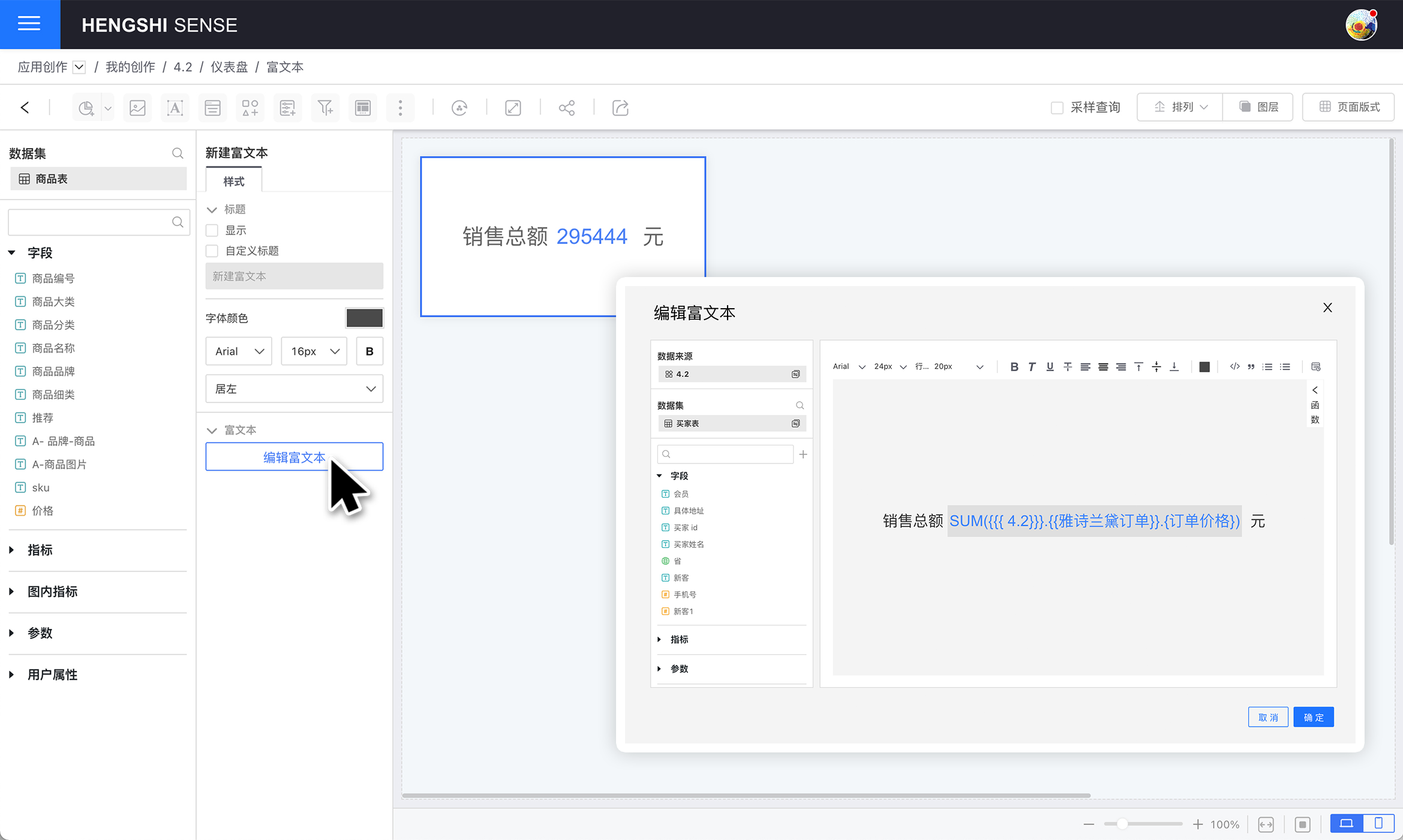1403x840 pixels.
Task: Toggle strikethrough in rich text editor
Action: [1068, 367]
